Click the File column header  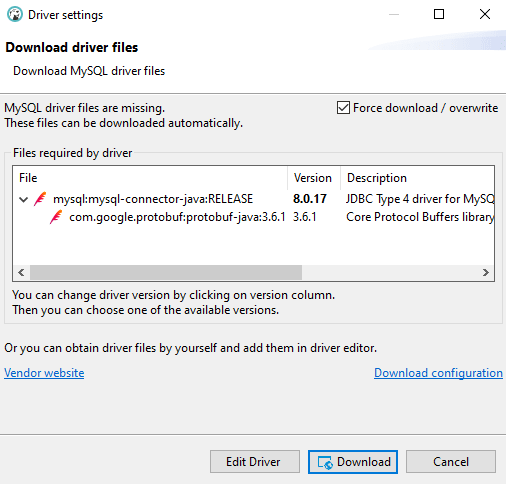[x=150, y=178]
